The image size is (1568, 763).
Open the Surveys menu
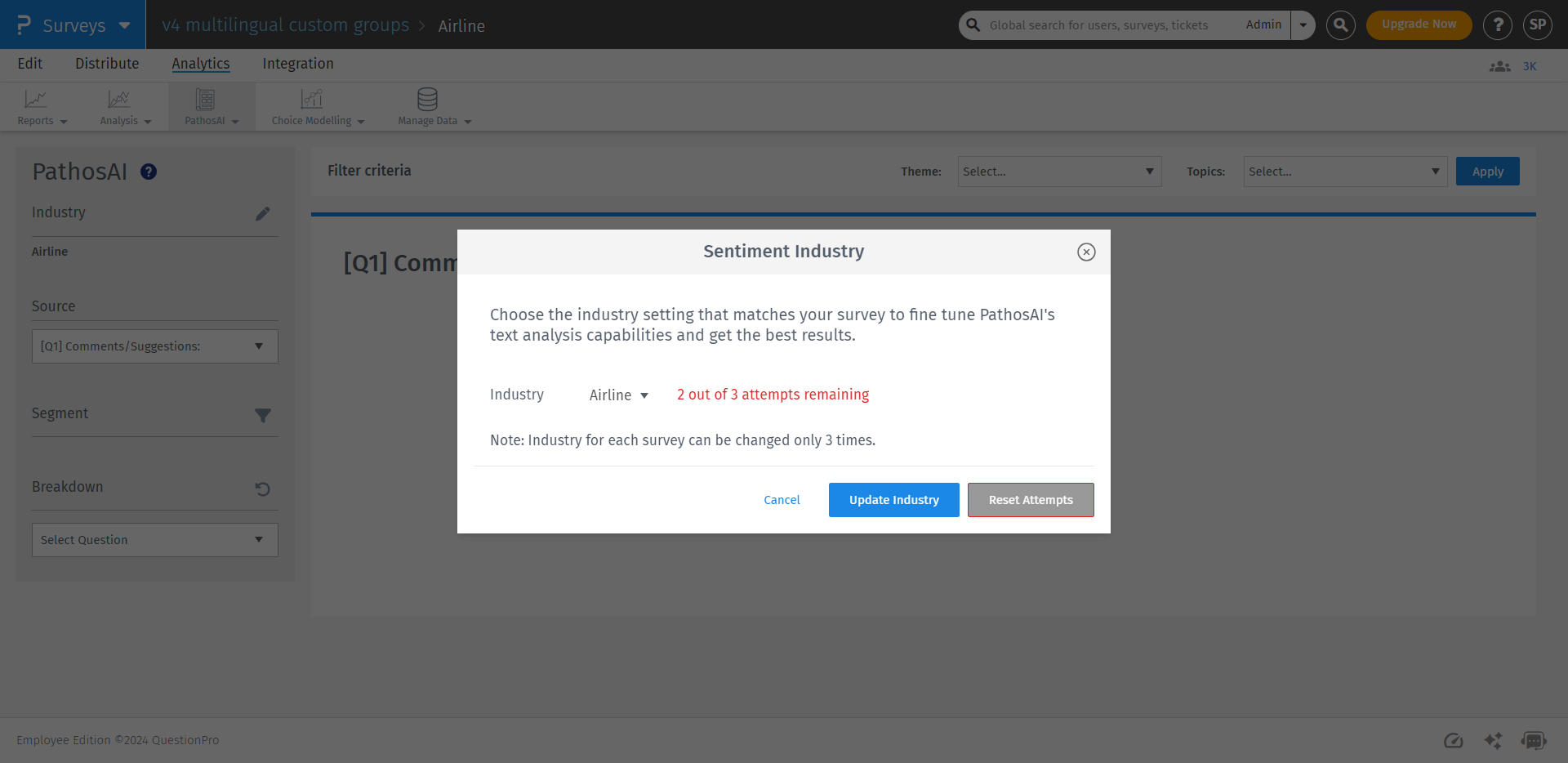(x=72, y=25)
